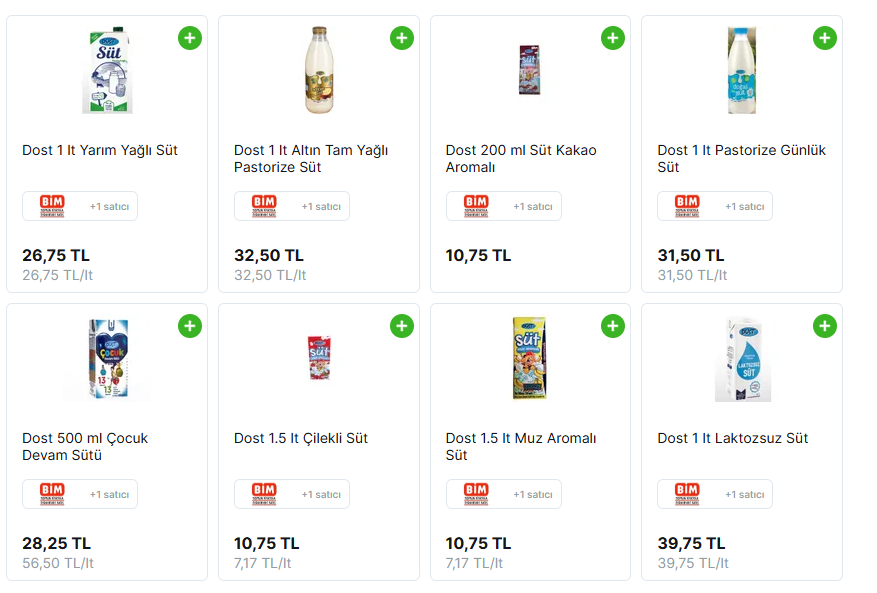
Task: View Altın Tam Yağlı milk bottle image
Action: pyautogui.click(x=319, y=70)
